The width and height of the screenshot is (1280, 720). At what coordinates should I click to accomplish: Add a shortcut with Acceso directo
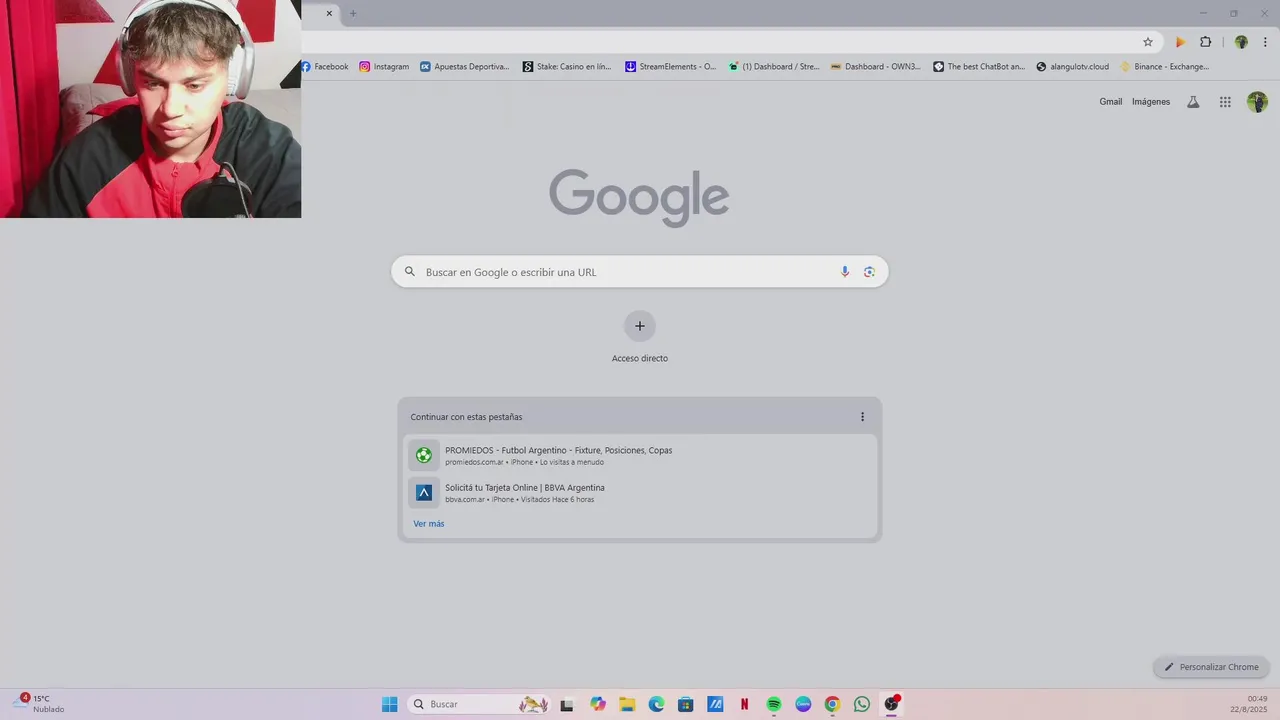coord(640,338)
